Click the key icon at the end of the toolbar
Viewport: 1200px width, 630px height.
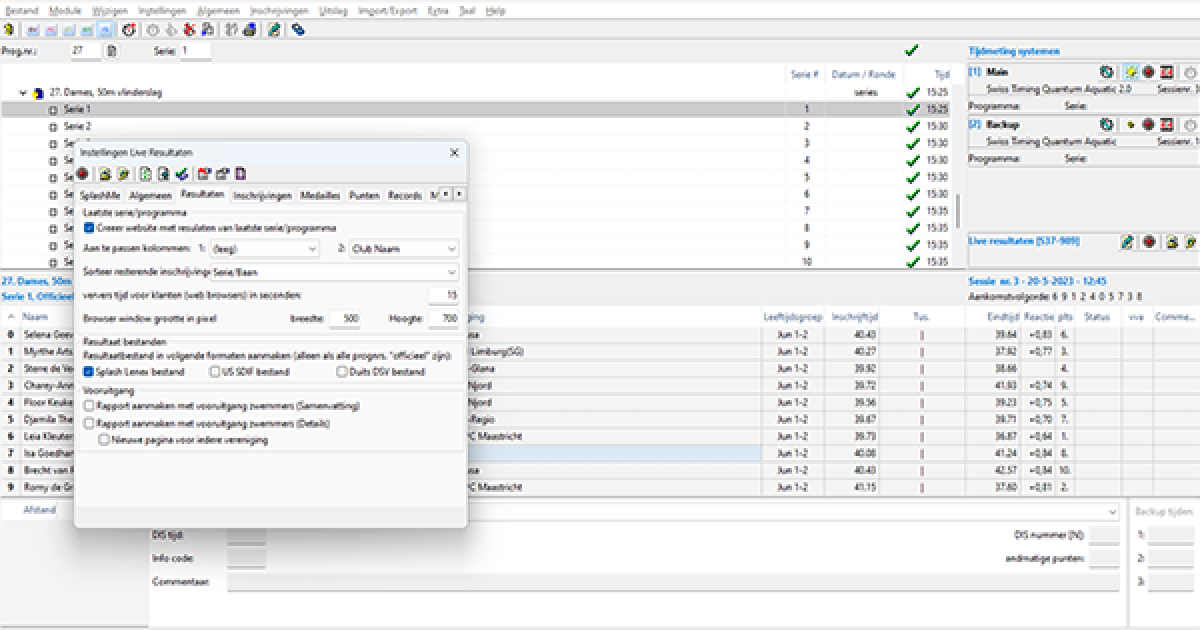(x=296, y=31)
